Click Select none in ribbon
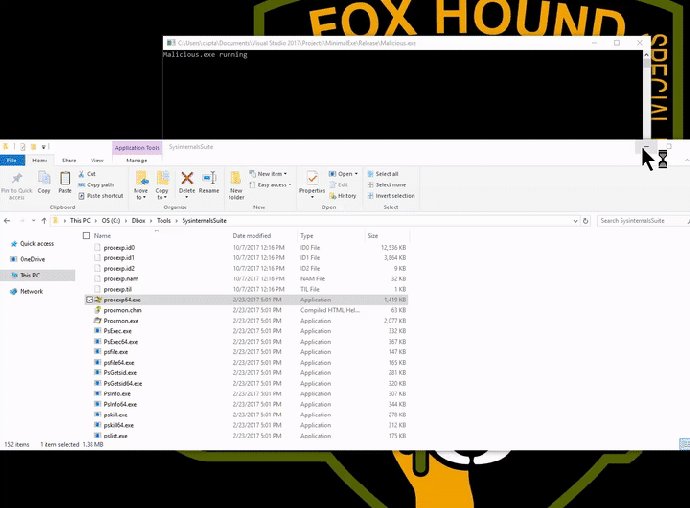 point(386,185)
